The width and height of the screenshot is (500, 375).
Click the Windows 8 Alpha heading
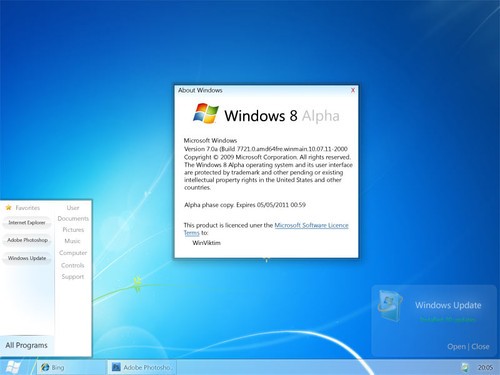coord(282,116)
